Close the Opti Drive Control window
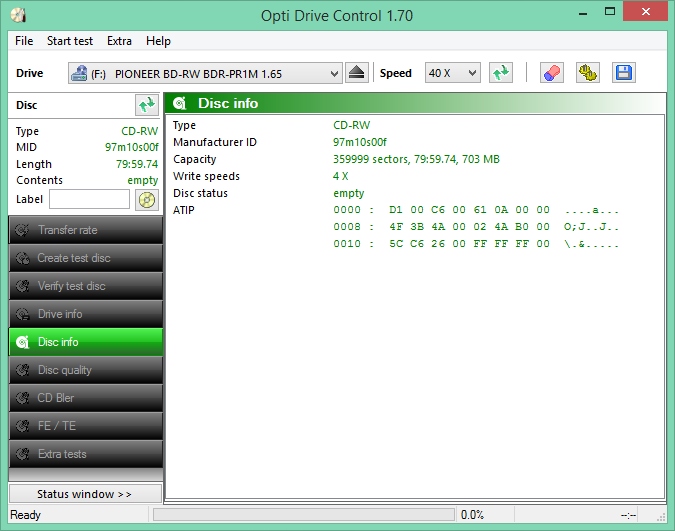The image size is (675, 531). click(645, 12)
